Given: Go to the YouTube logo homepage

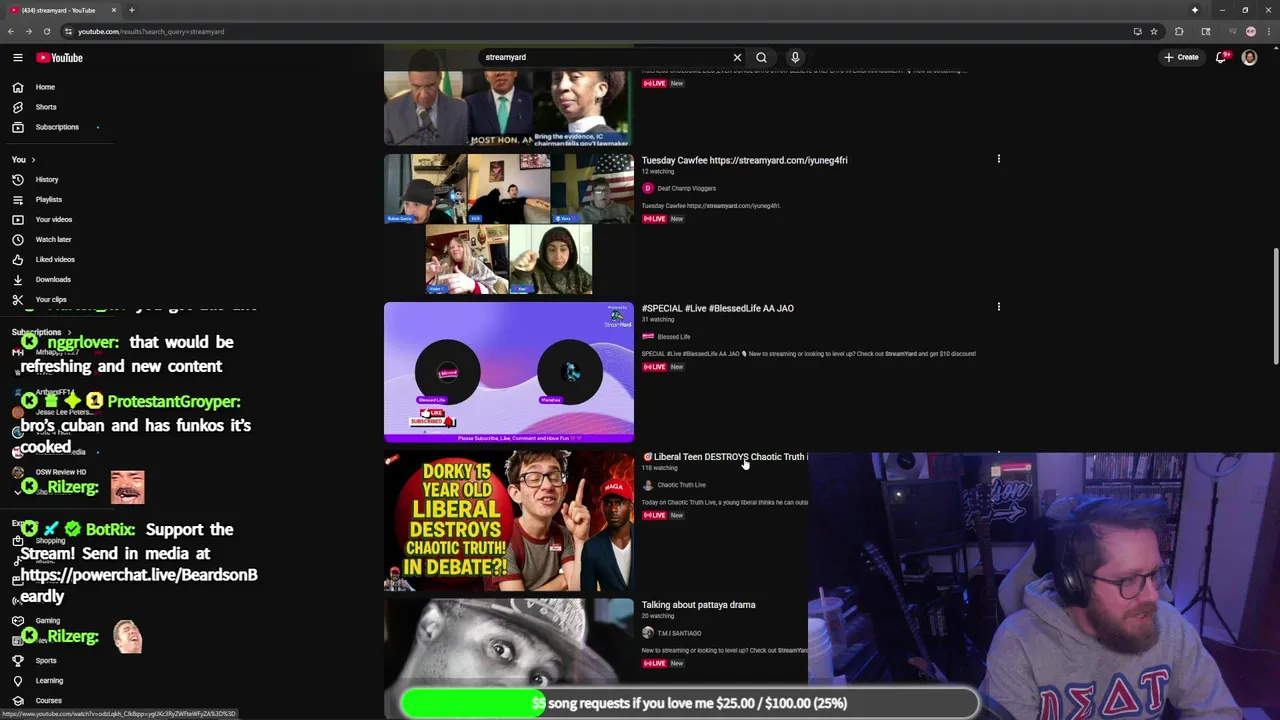Looking at the screenshot, I should coord(60,57).
